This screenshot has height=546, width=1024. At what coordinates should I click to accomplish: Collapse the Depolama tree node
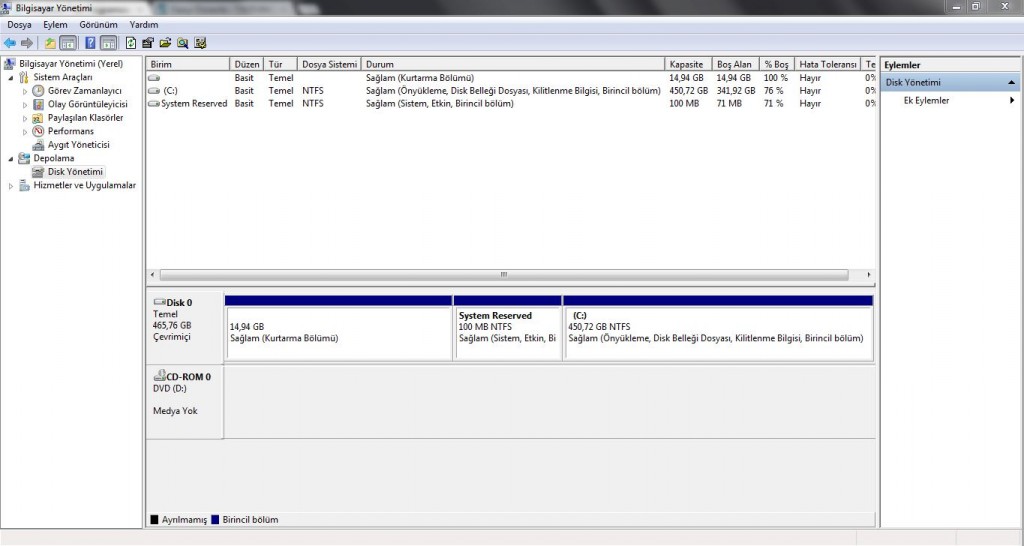11,158
